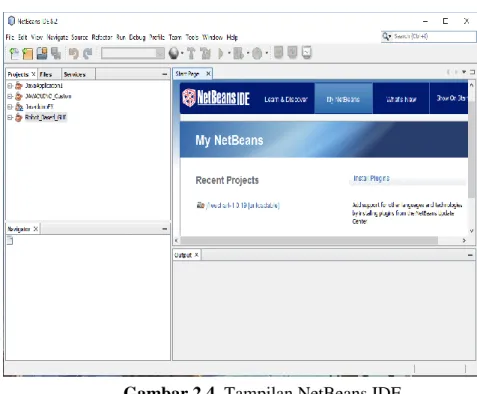Screen dimensions: 477x394
Task: Open the recent project link under Recent Projects
Action: tap(243, 205)
